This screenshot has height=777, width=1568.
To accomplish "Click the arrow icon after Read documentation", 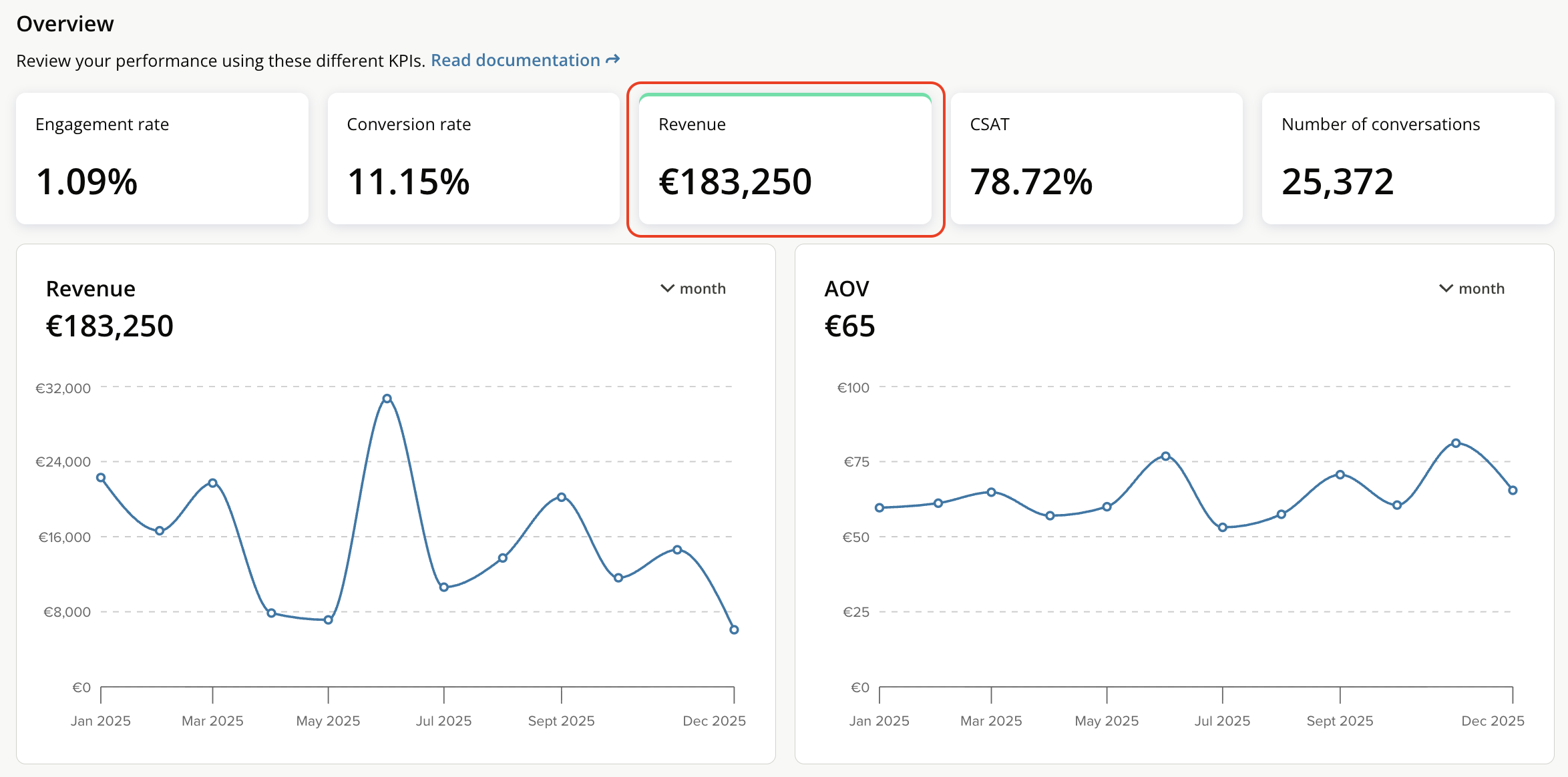I will click(612, 60).
